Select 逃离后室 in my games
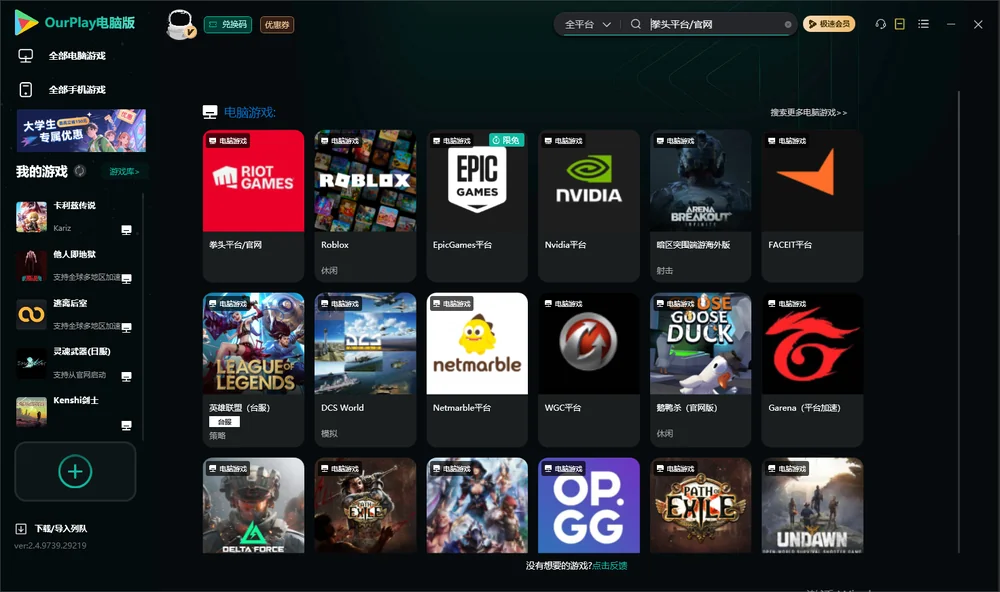This screenshot has width=1000, height=592. click(x=75, y=314)
